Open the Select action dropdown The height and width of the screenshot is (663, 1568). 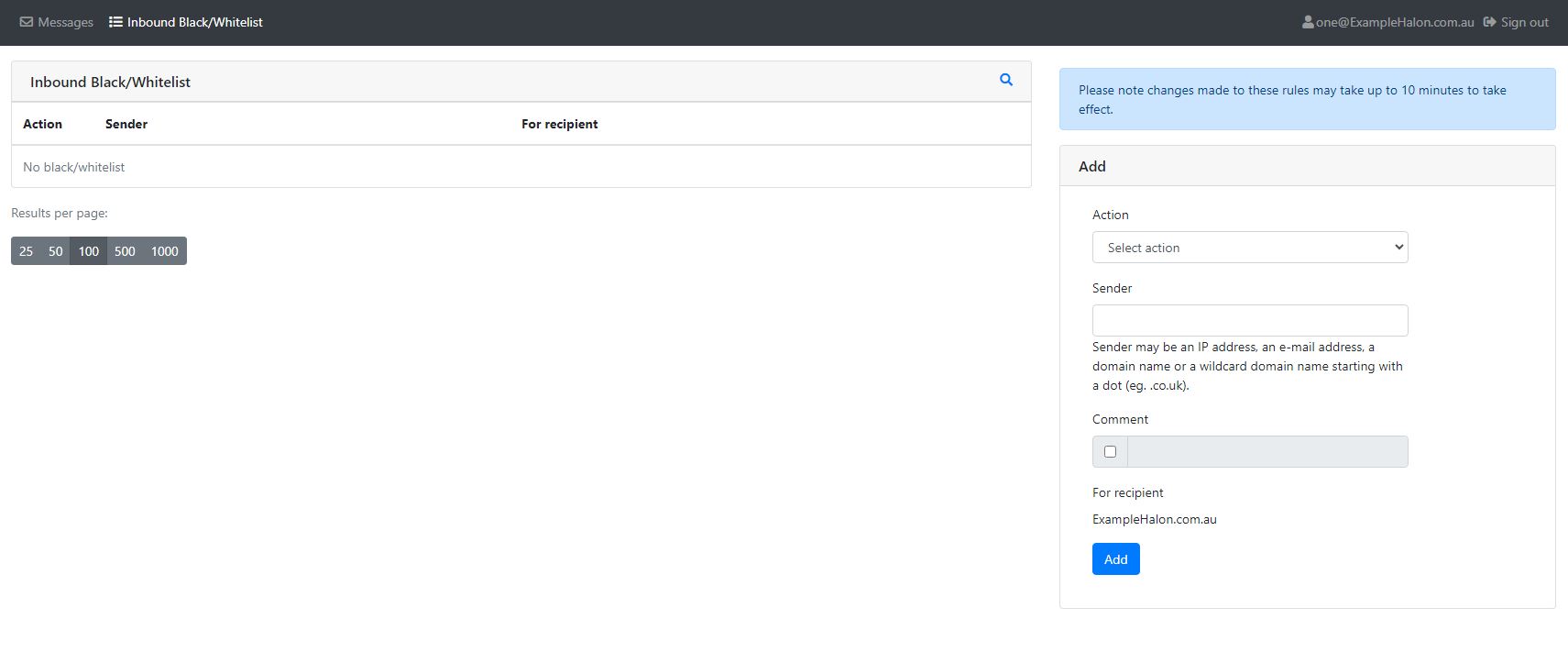tap(1249, 248)
